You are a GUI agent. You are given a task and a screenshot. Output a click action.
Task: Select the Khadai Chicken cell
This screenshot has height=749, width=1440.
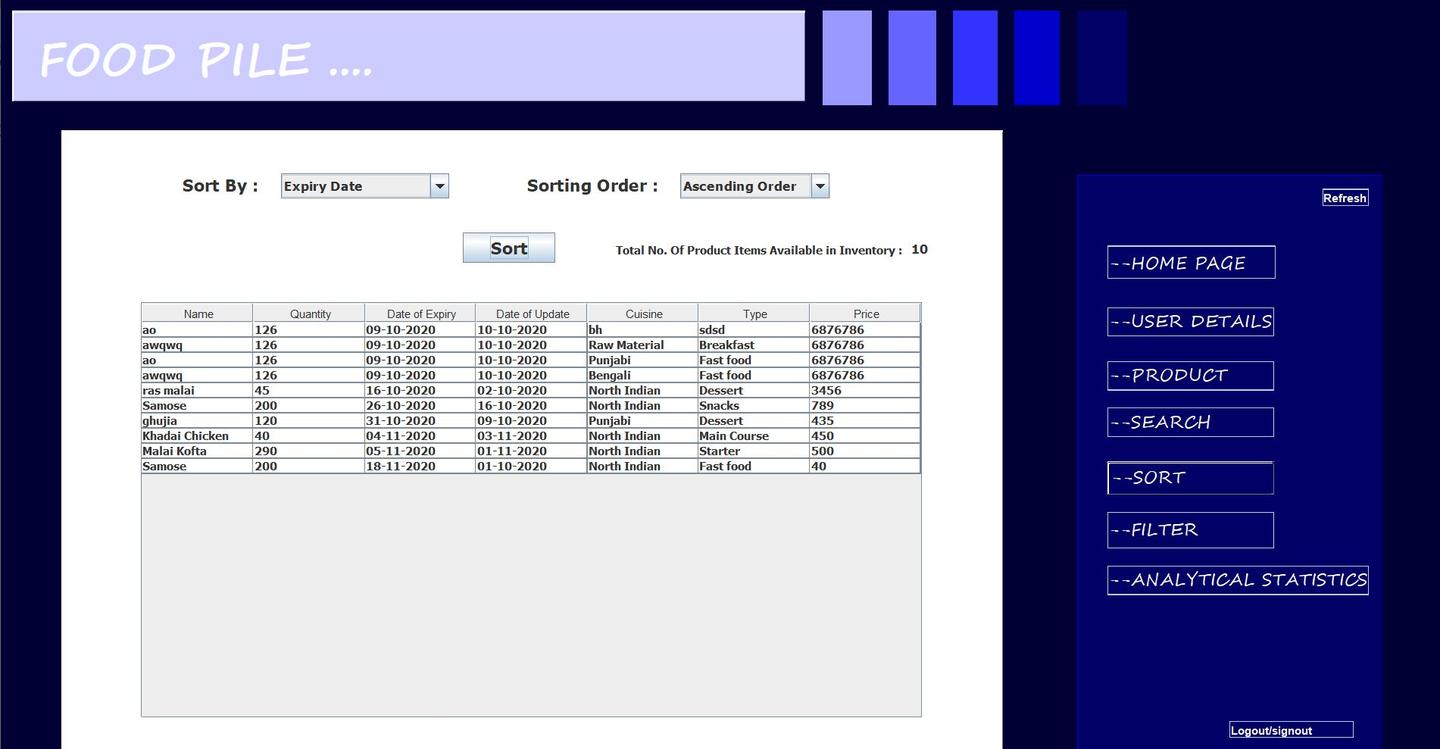(197, 435)
